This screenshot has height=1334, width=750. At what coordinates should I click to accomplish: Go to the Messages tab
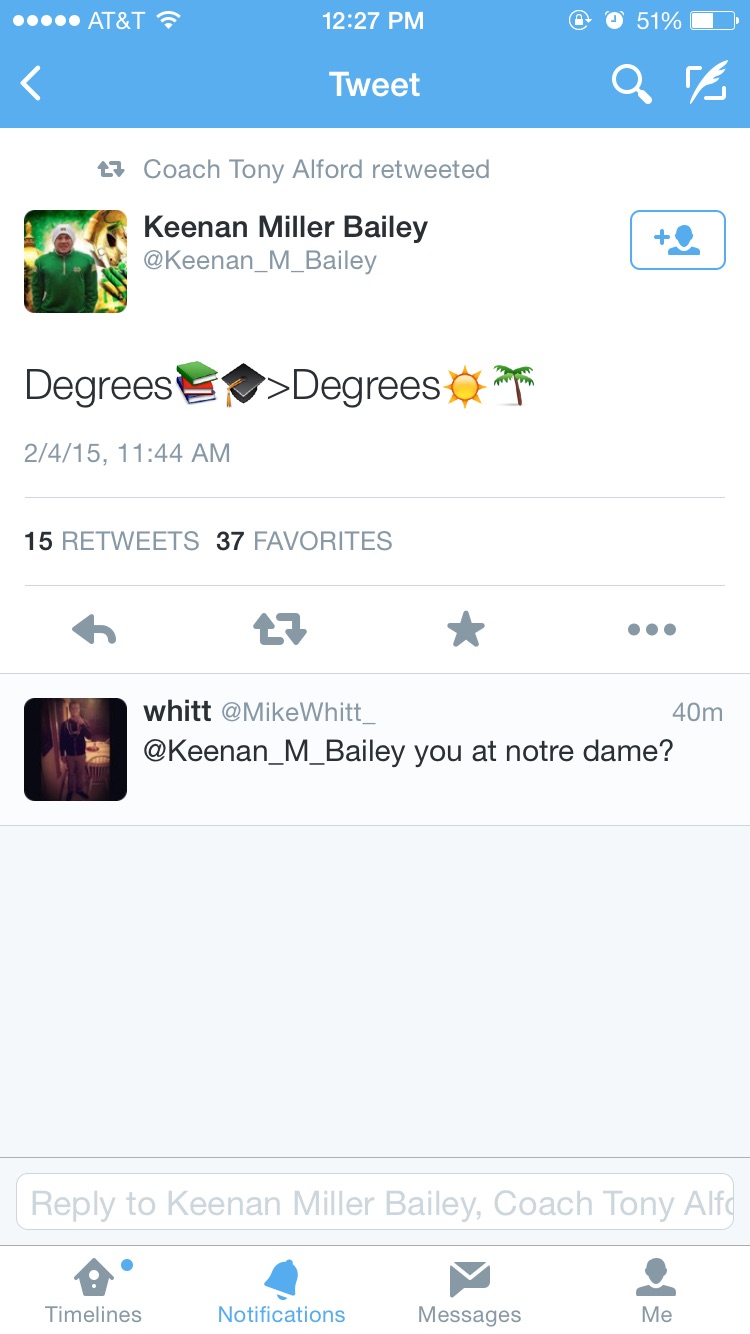[469, 1290]
